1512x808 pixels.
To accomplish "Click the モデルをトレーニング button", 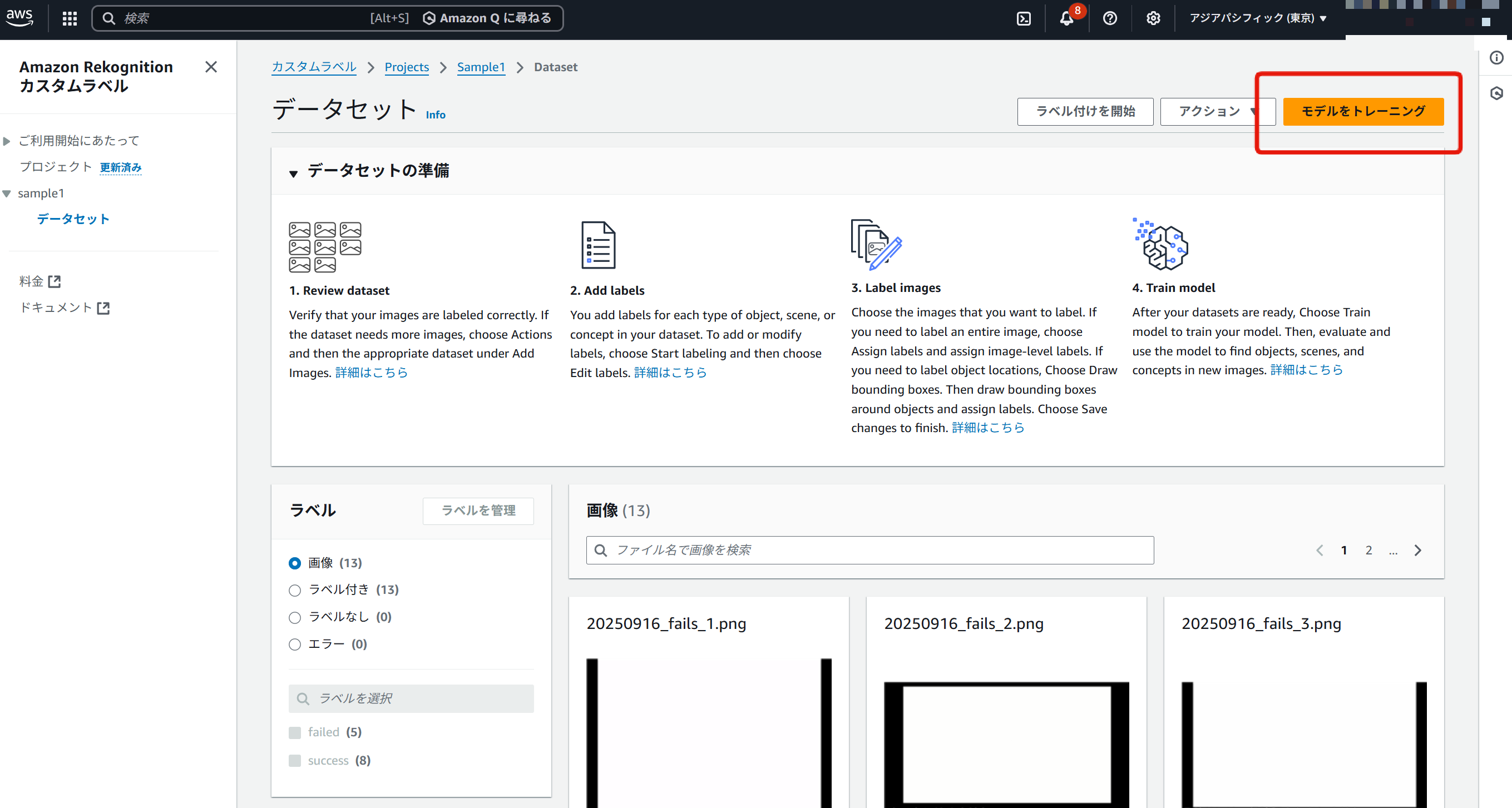I will click(1362, 111).
